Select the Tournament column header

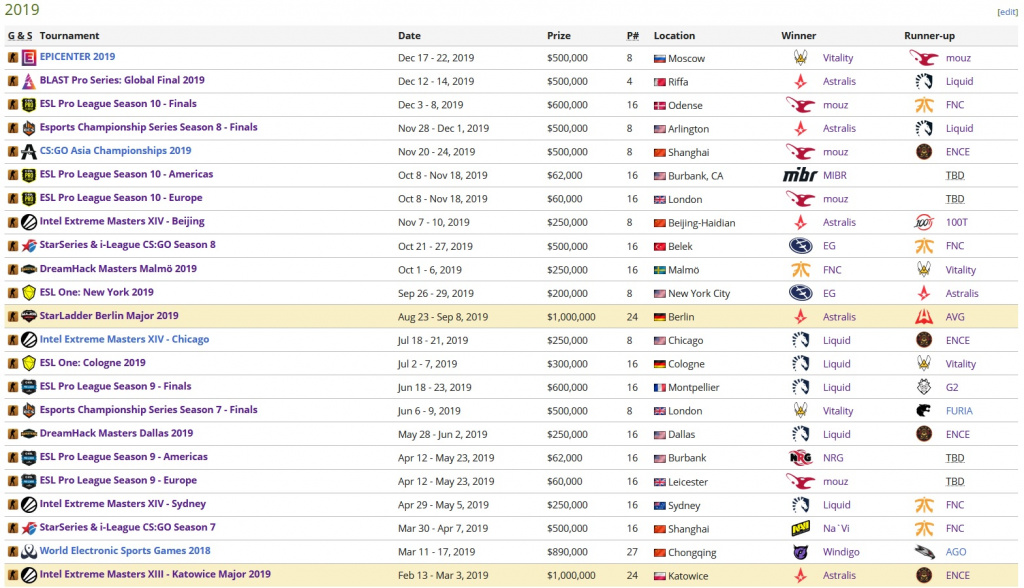click(69, 36)
